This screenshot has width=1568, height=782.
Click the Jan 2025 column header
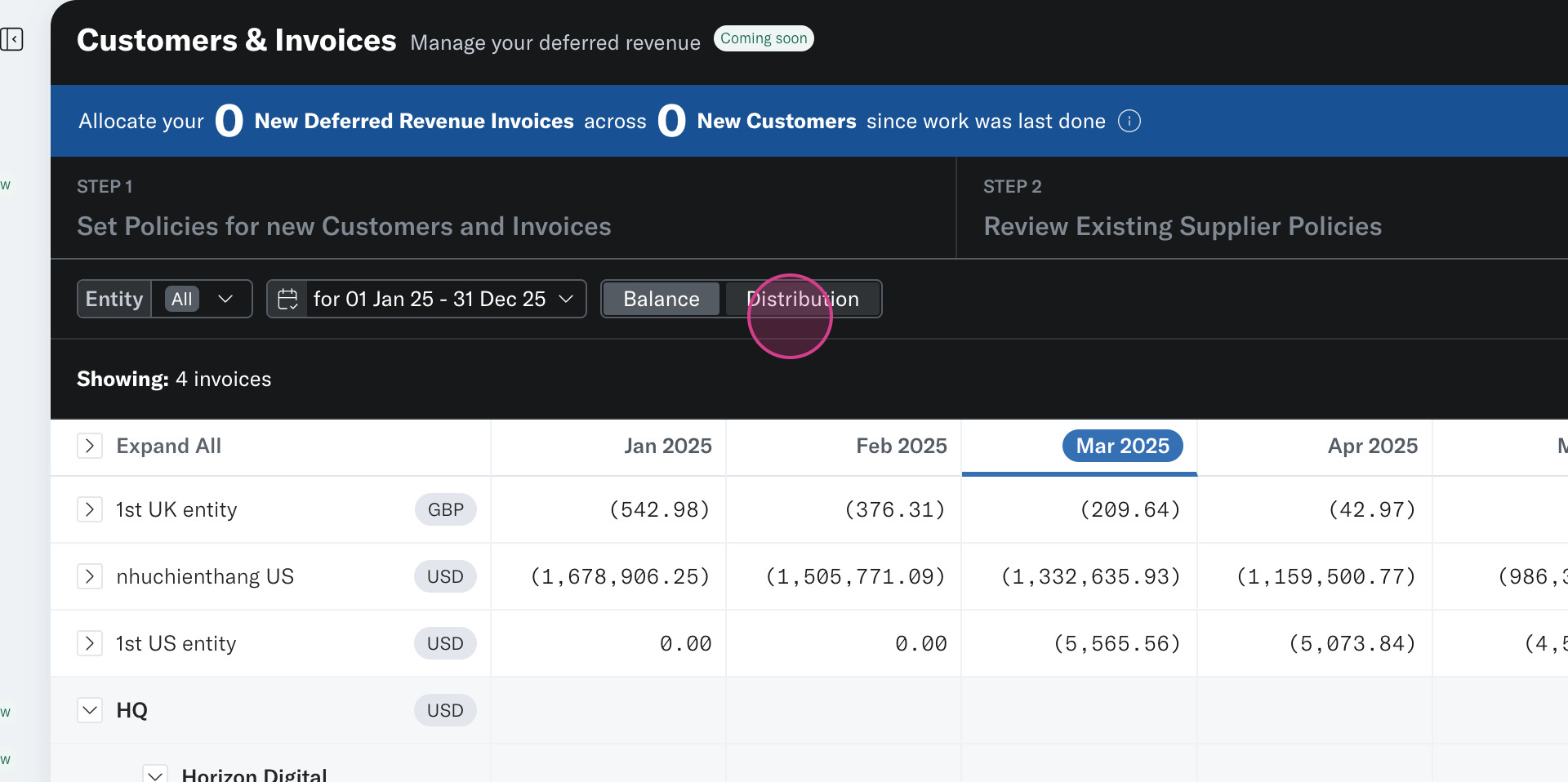[x=667, y=446]
